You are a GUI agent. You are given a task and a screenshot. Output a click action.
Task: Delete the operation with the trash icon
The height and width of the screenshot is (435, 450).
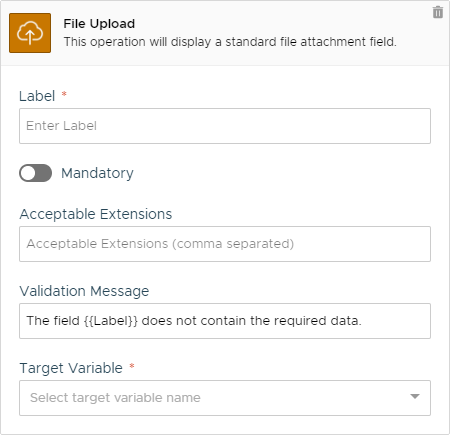point(438,12)
